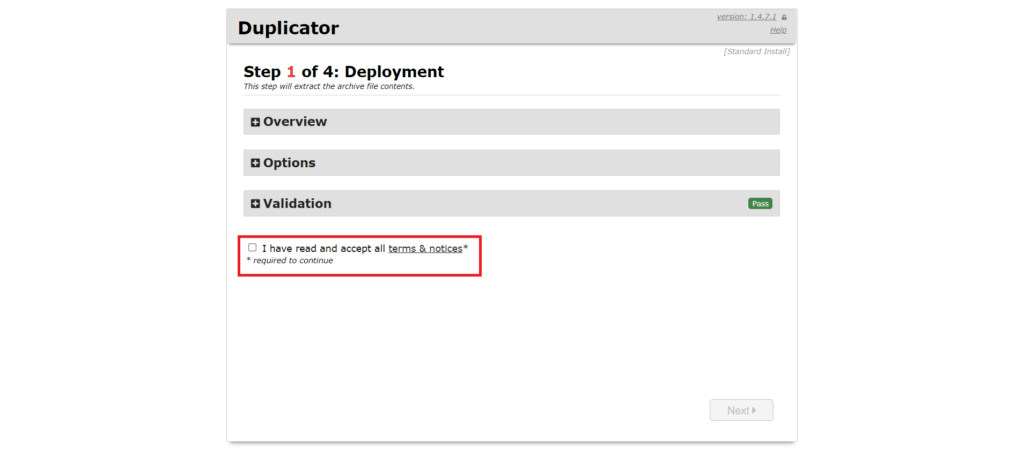
Task: Expand the Overview section
Action: tap(511, 121)
